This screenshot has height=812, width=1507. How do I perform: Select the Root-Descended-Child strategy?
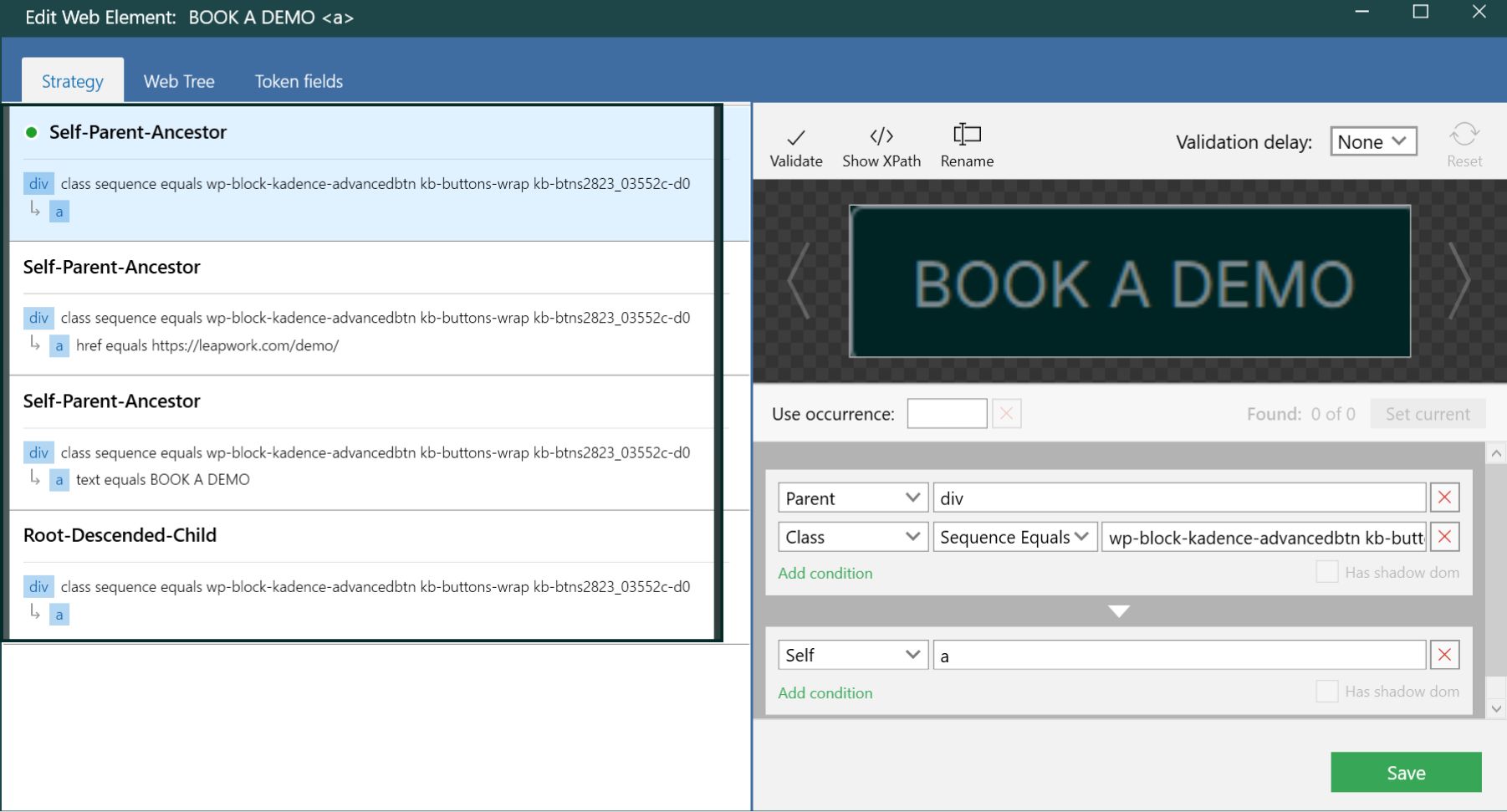tap(362, 576)
